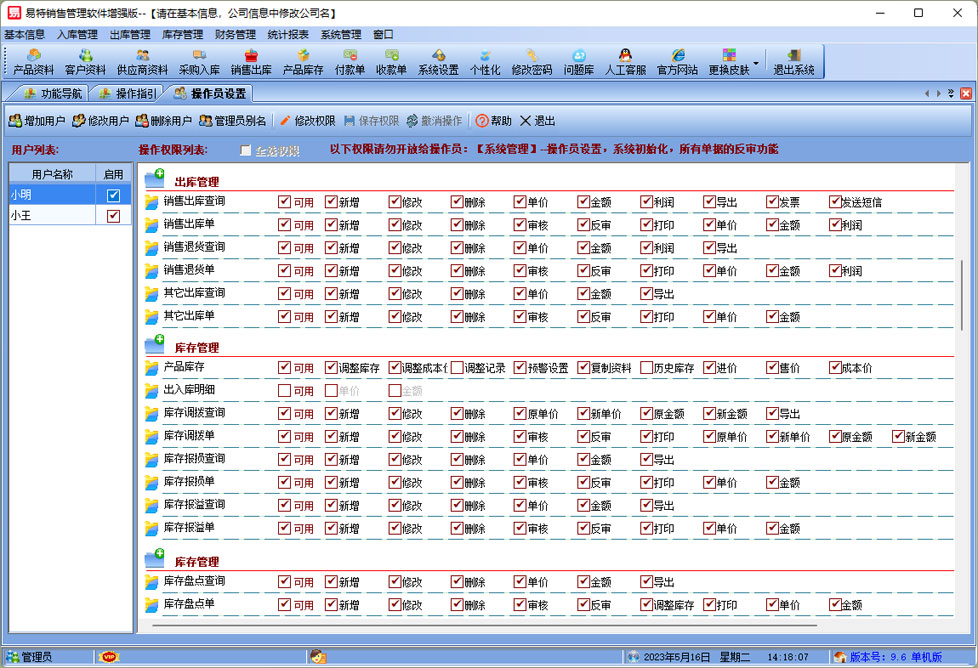Viewport: 978px width, 668px height.
Task: Open 官方网站 browser icon
Action: (x=677, y=61)
